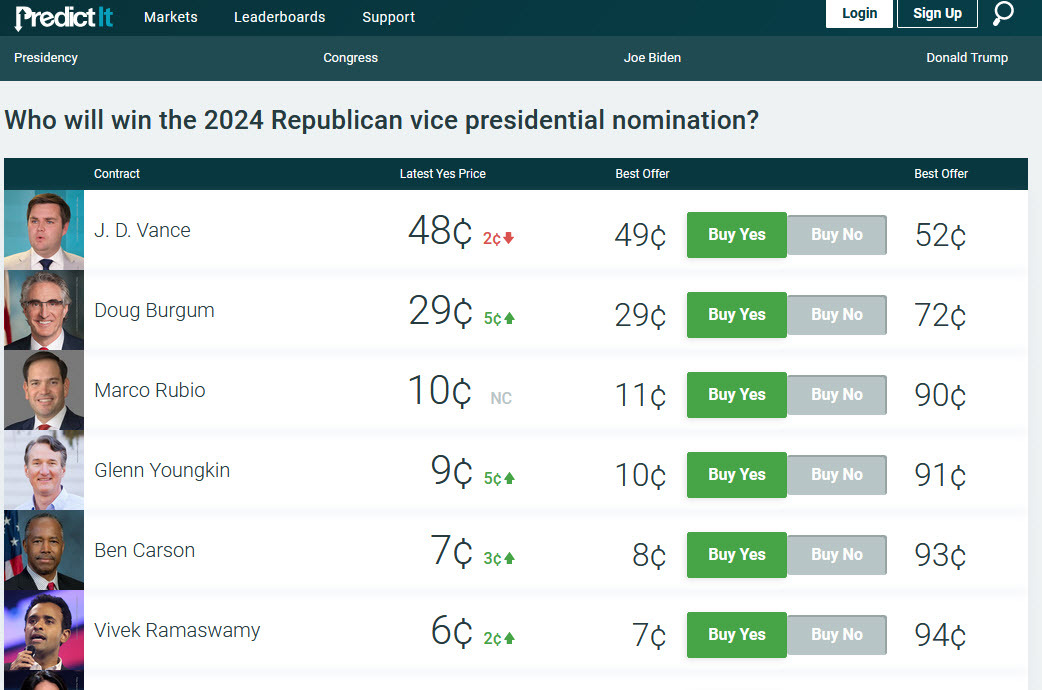This screenshot has height=690, width=1042.
Task: Buy Yes on J. D. Vance
Action: [736, 234]
